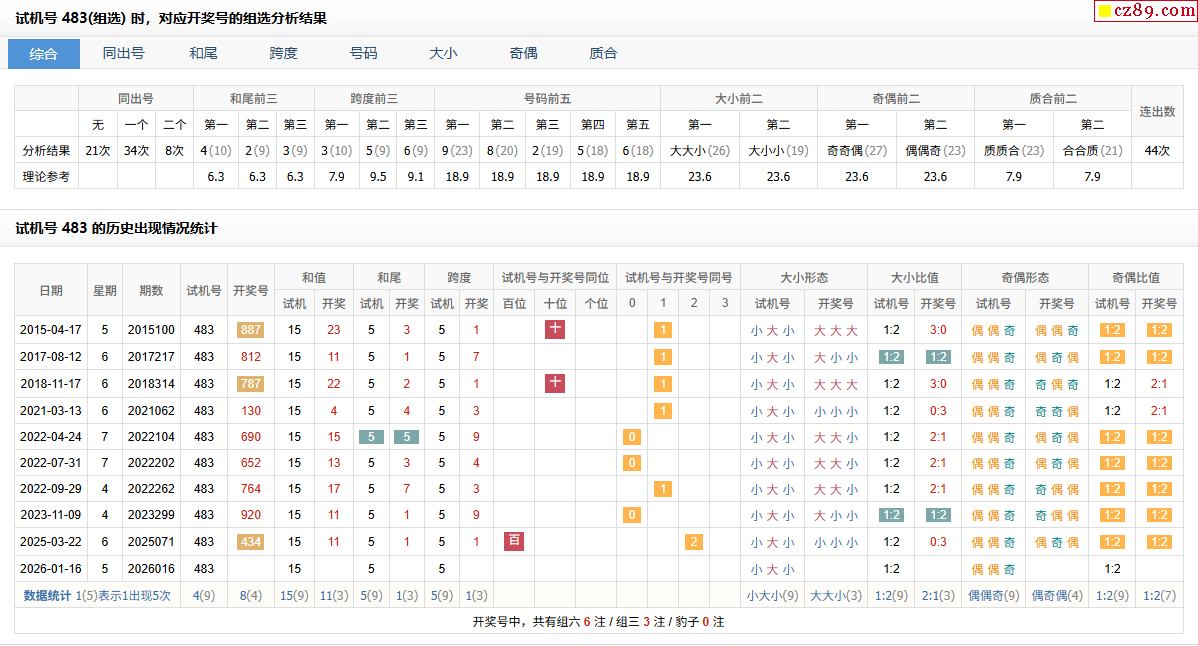Click the orange 2 badge in row 2025071
Image resolution: width=1198 pixels, height=646 pixels.
[x=693, y=542]
